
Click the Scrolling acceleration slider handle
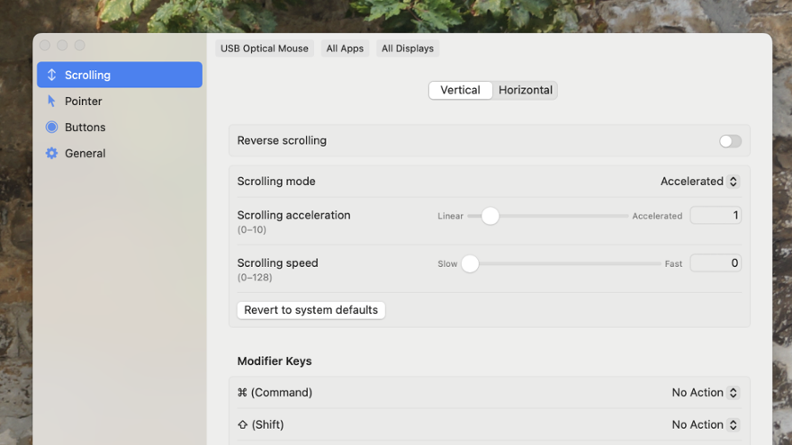point(490,216)
